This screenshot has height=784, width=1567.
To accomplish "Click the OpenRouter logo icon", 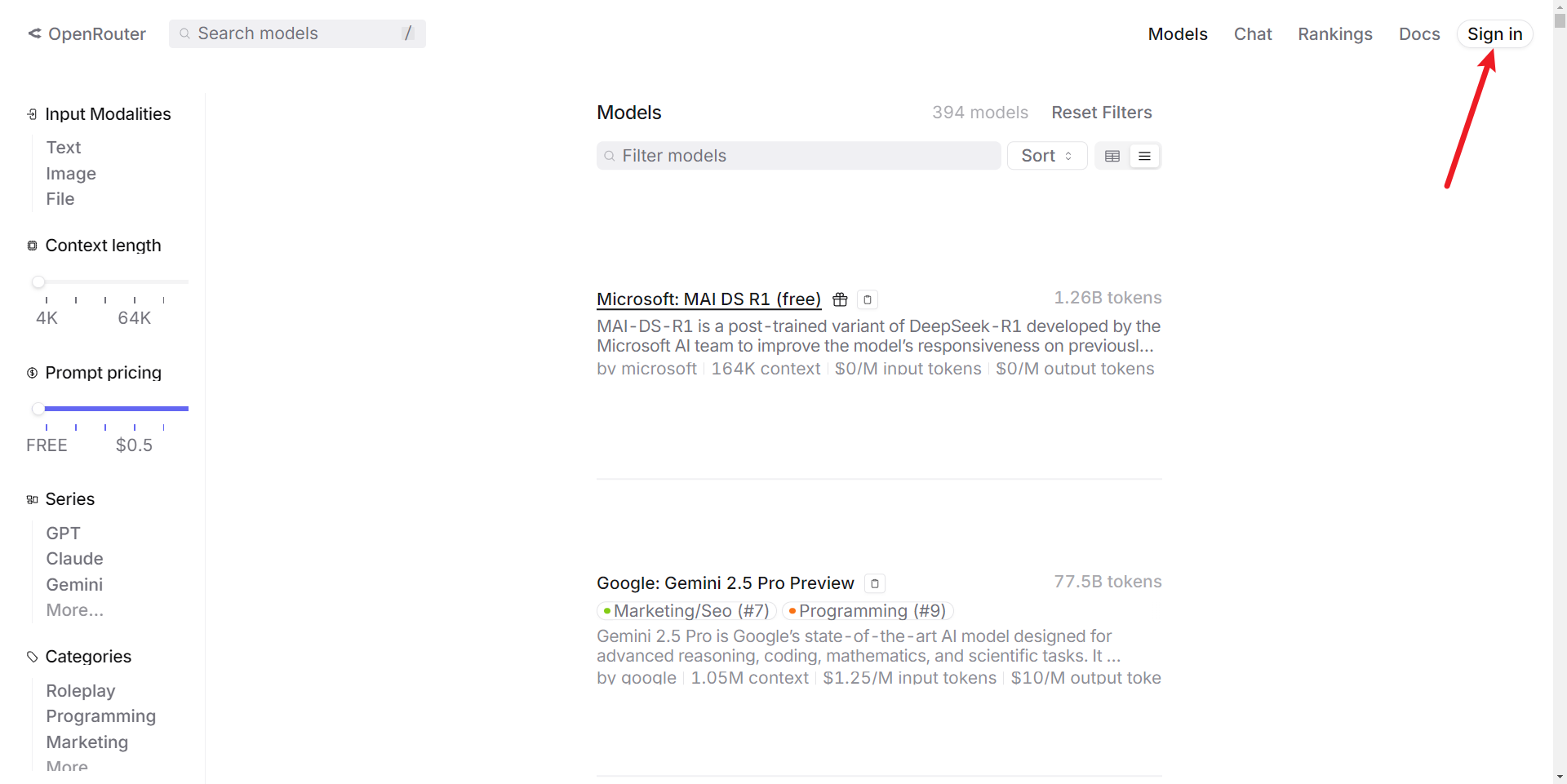I will point(34,33).
